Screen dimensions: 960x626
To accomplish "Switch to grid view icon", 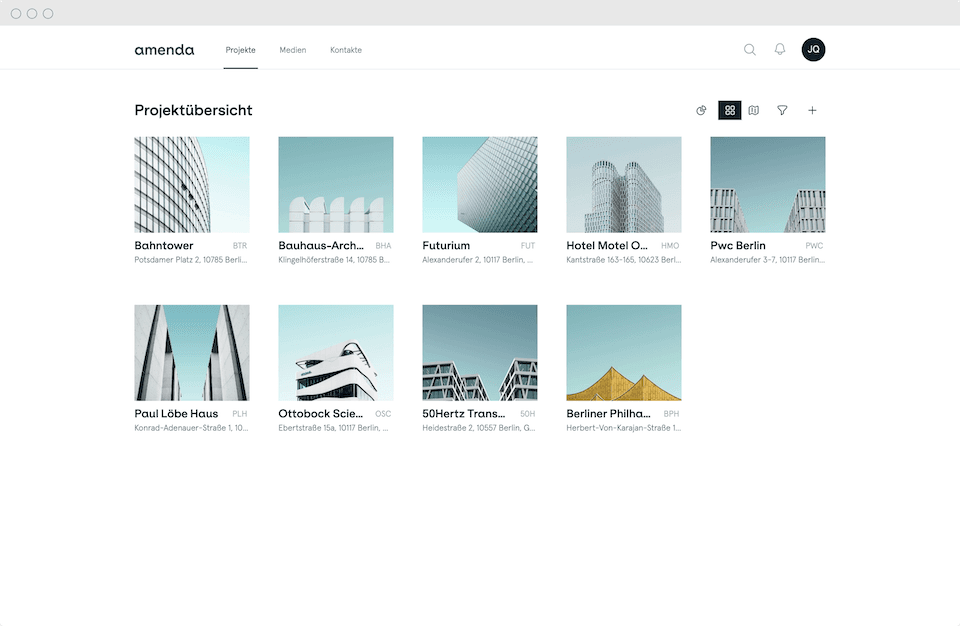I will 730,110.
